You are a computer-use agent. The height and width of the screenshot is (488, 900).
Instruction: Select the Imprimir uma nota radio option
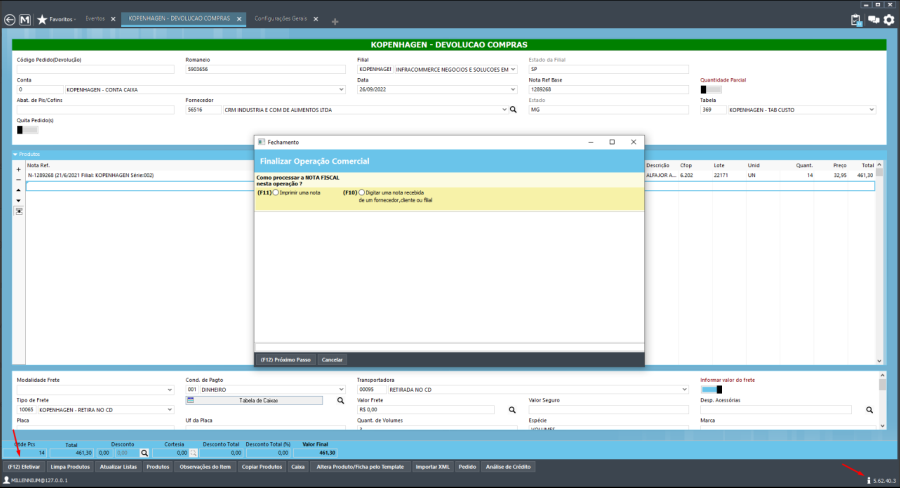[x=276, y=193]
